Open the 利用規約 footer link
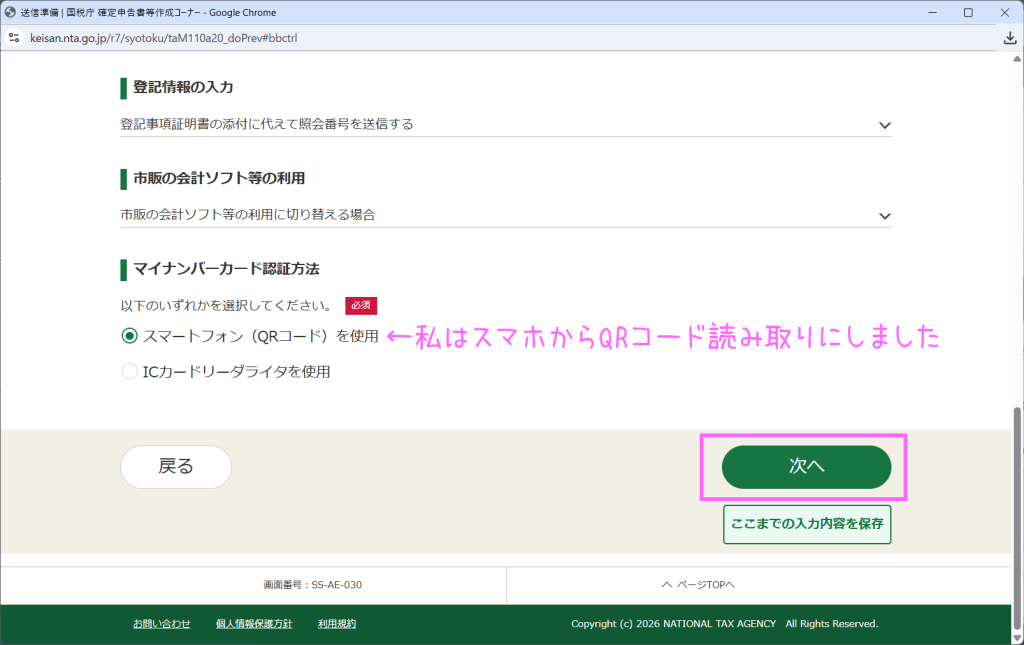1024x645 pixels. (337, 624)
